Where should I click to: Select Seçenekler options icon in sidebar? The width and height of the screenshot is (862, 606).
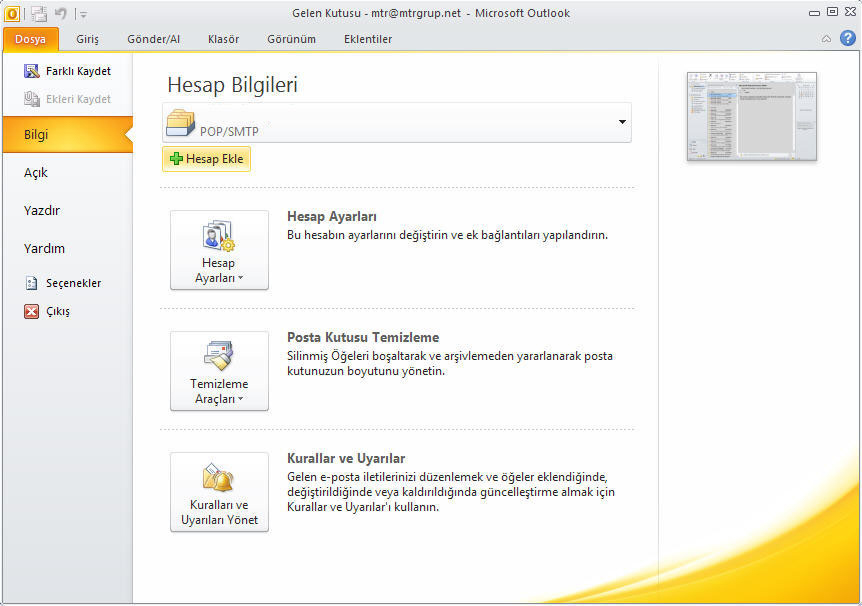pyautogui.click(x=31, y=283)
